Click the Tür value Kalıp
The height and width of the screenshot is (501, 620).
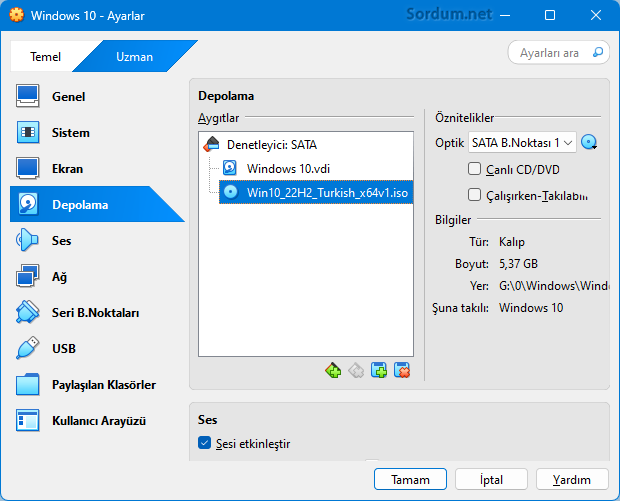pyautogui.click(x=512, y=242)
